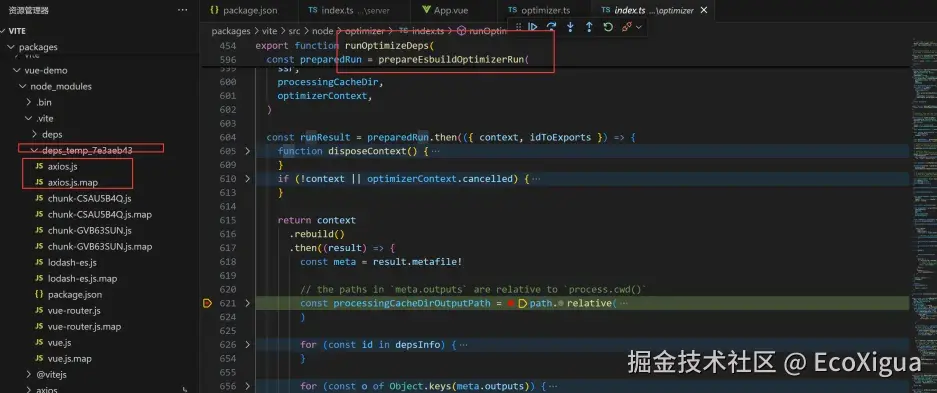Viewport: 937px width, 393px height.
Task: Open explorer More Actions ellipsis
Action: [x=182, y=10]
